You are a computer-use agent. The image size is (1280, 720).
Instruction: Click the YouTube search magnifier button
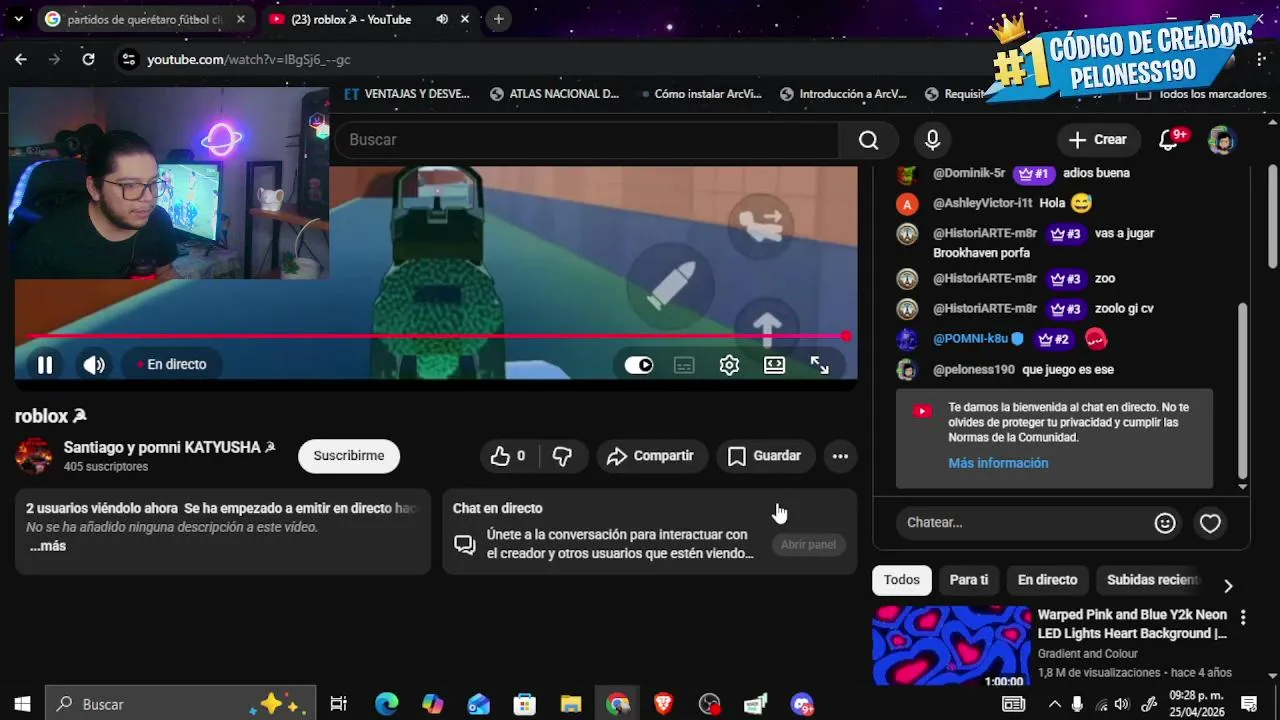pyautogui.click(x=868, y=140)
